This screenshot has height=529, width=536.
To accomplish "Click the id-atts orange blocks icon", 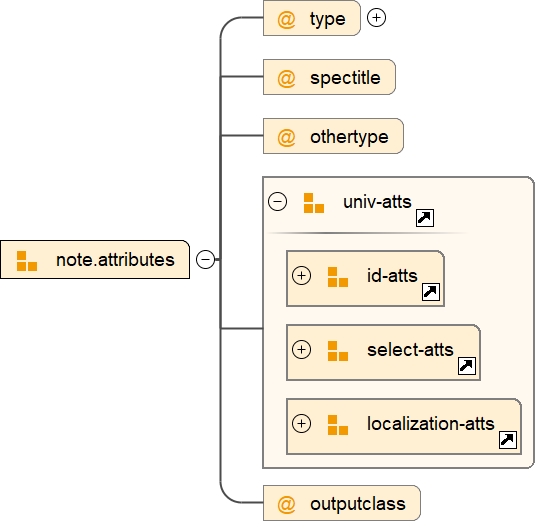I will 338,277.
